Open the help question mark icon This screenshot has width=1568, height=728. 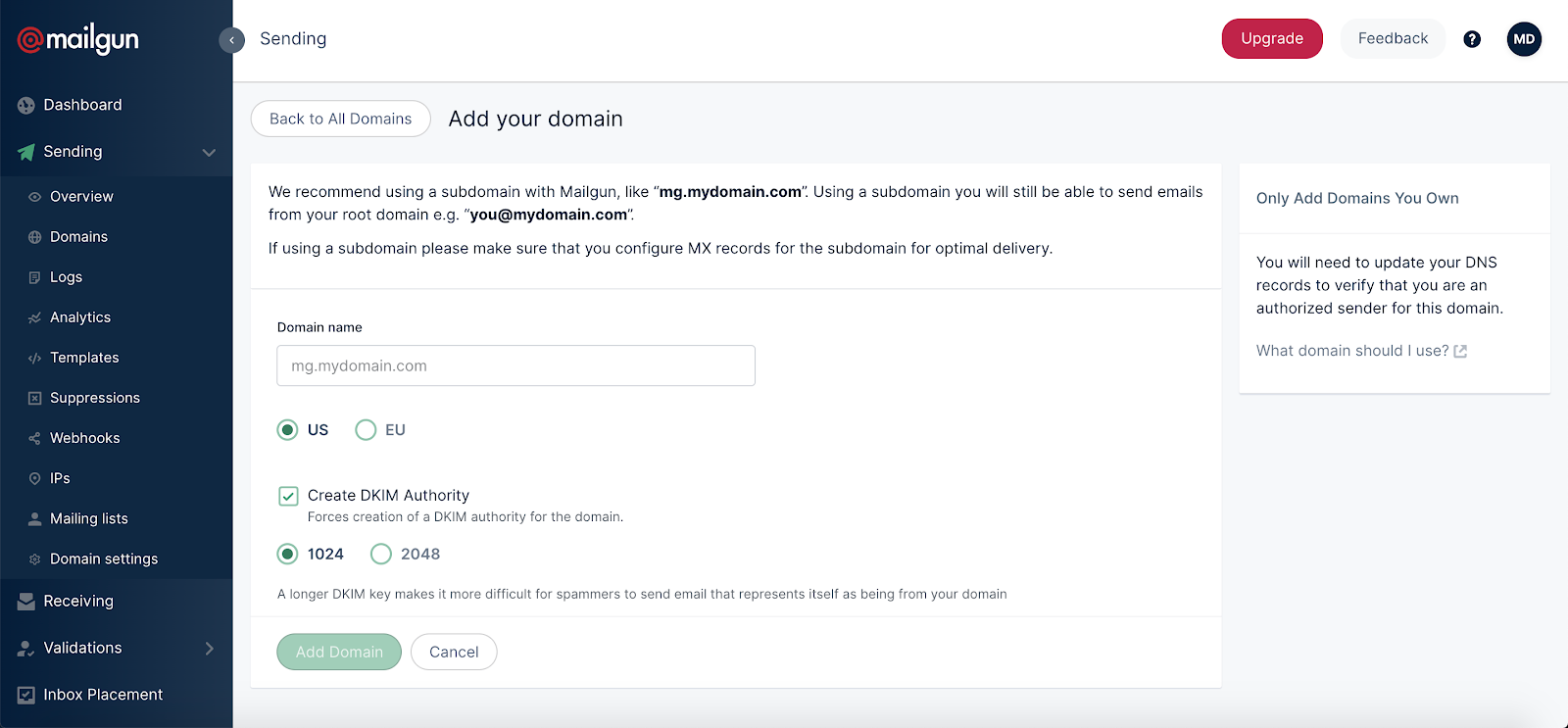pos(1472,39)
